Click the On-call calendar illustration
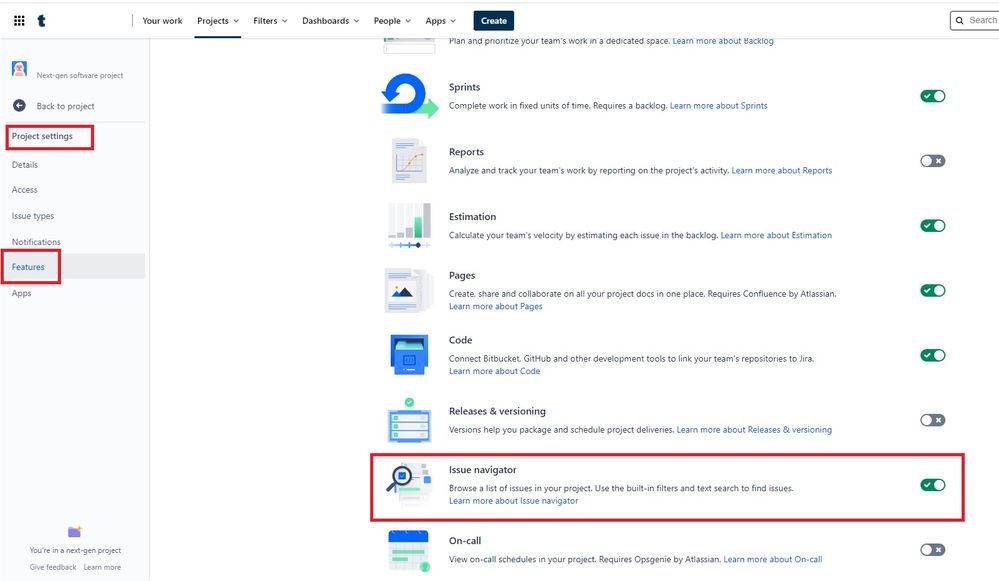The image size is (999, 581). (x=409, y=550)
